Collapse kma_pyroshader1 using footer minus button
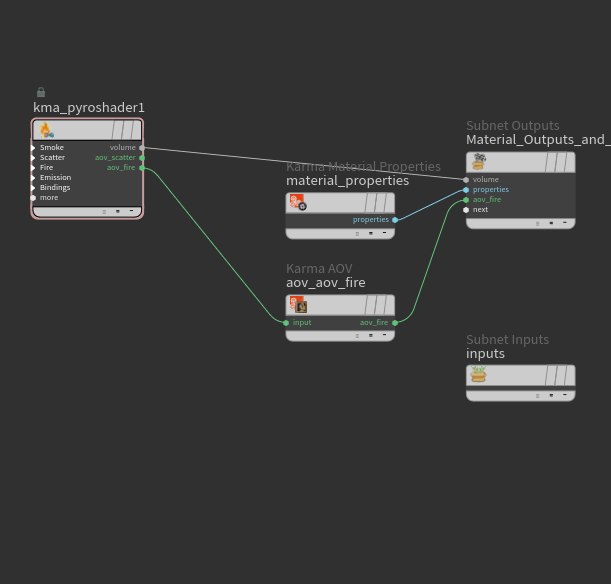The width and height of the screenshot is (611, 584). (131, 211)
